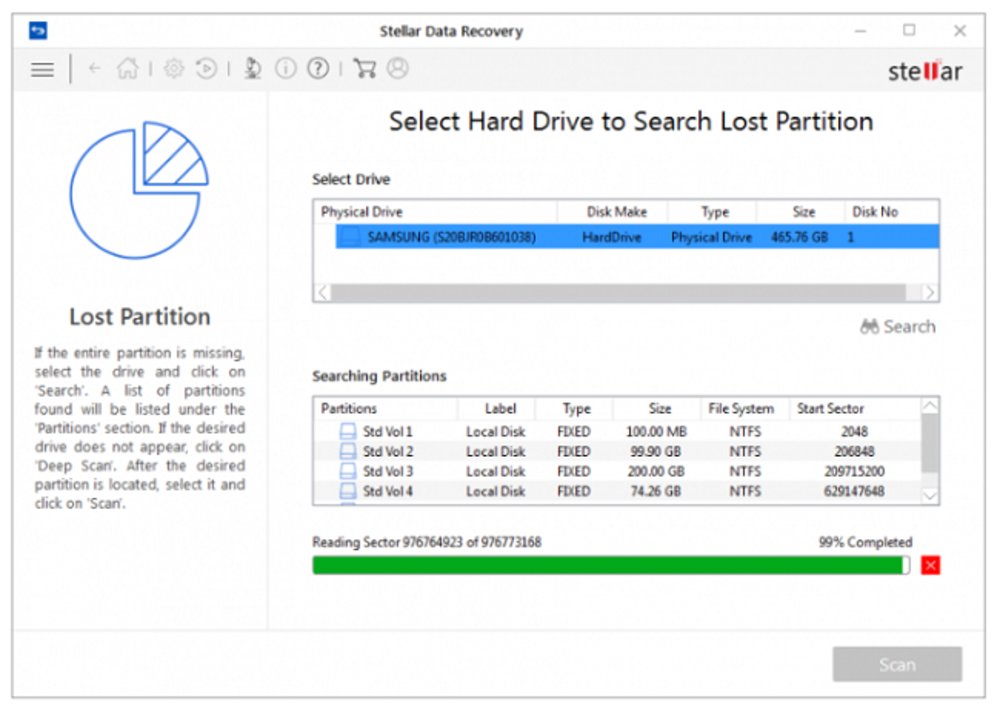This screenshot has height=707, width=1000.
Task: Click start sector 629147648
Action: pyautogui.click(x=854, y=491)
